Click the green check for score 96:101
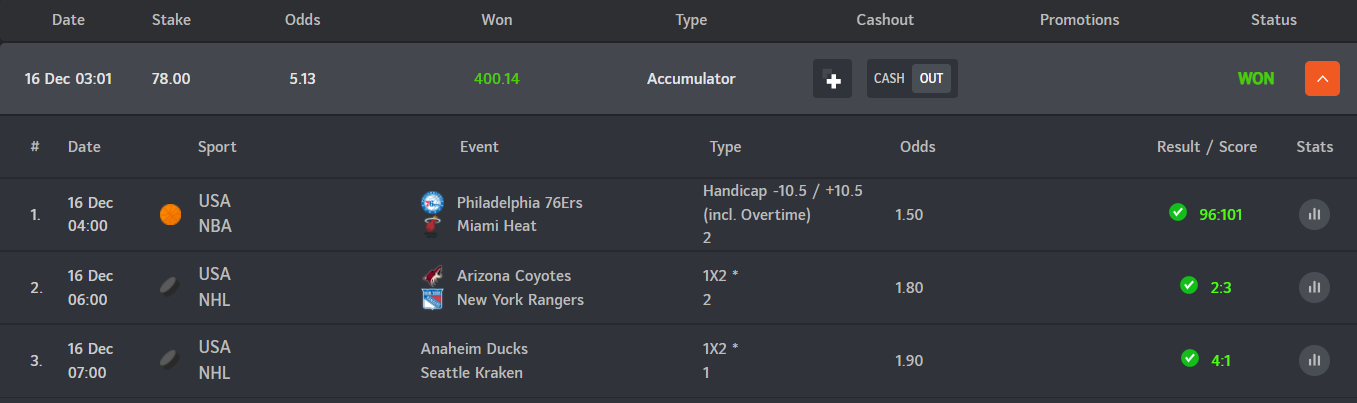1357x403 pixels. [1178, 212]
